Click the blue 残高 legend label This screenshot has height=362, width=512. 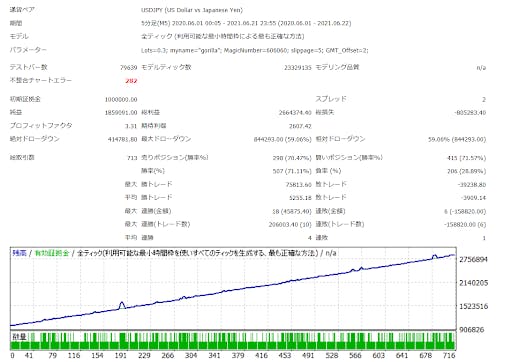click(20, 253)
